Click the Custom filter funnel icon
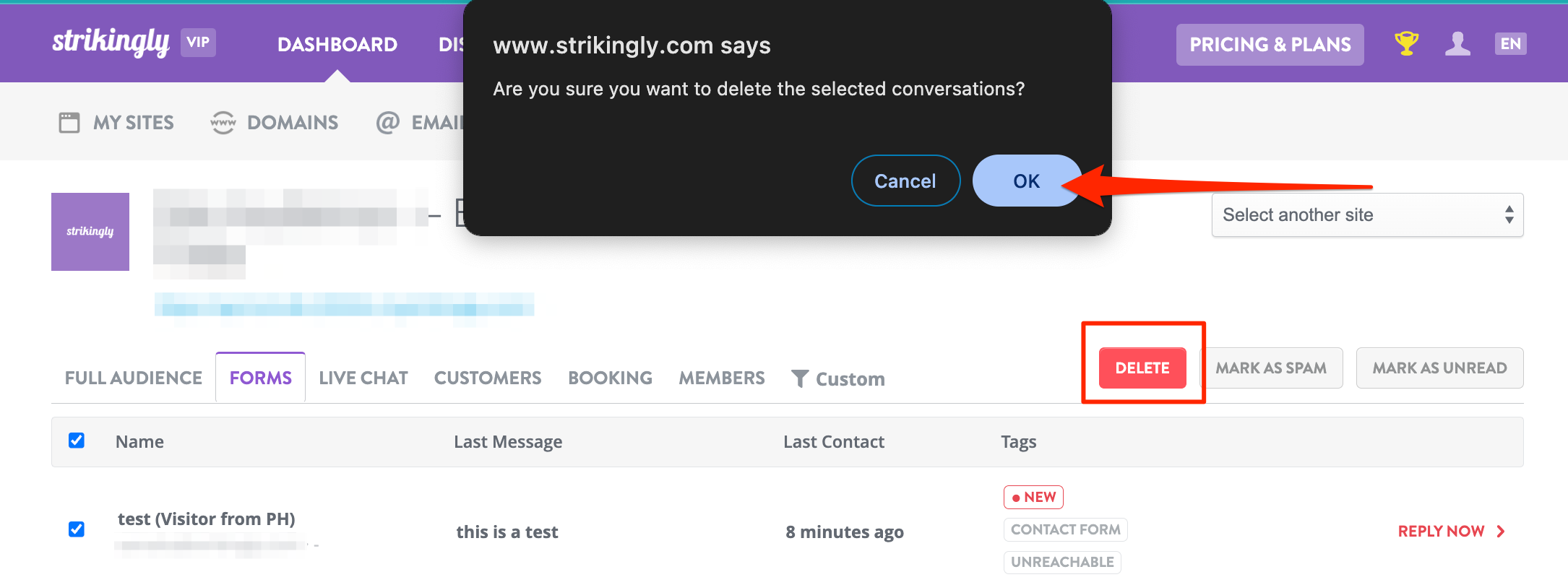The height and width of the screenshot is (585, 1568). coord(800,378)
